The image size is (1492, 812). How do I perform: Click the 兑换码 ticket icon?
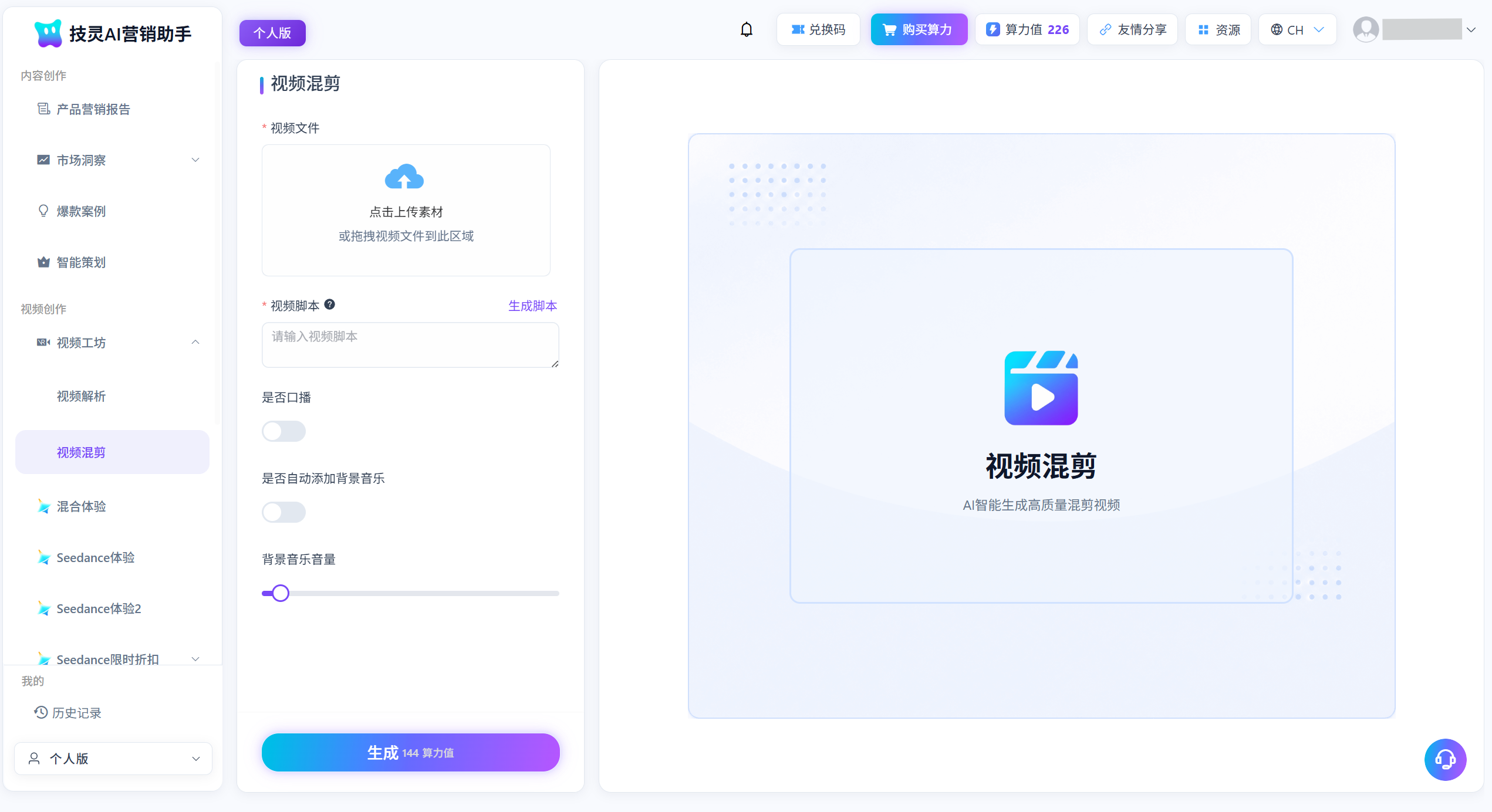[798, 29]
